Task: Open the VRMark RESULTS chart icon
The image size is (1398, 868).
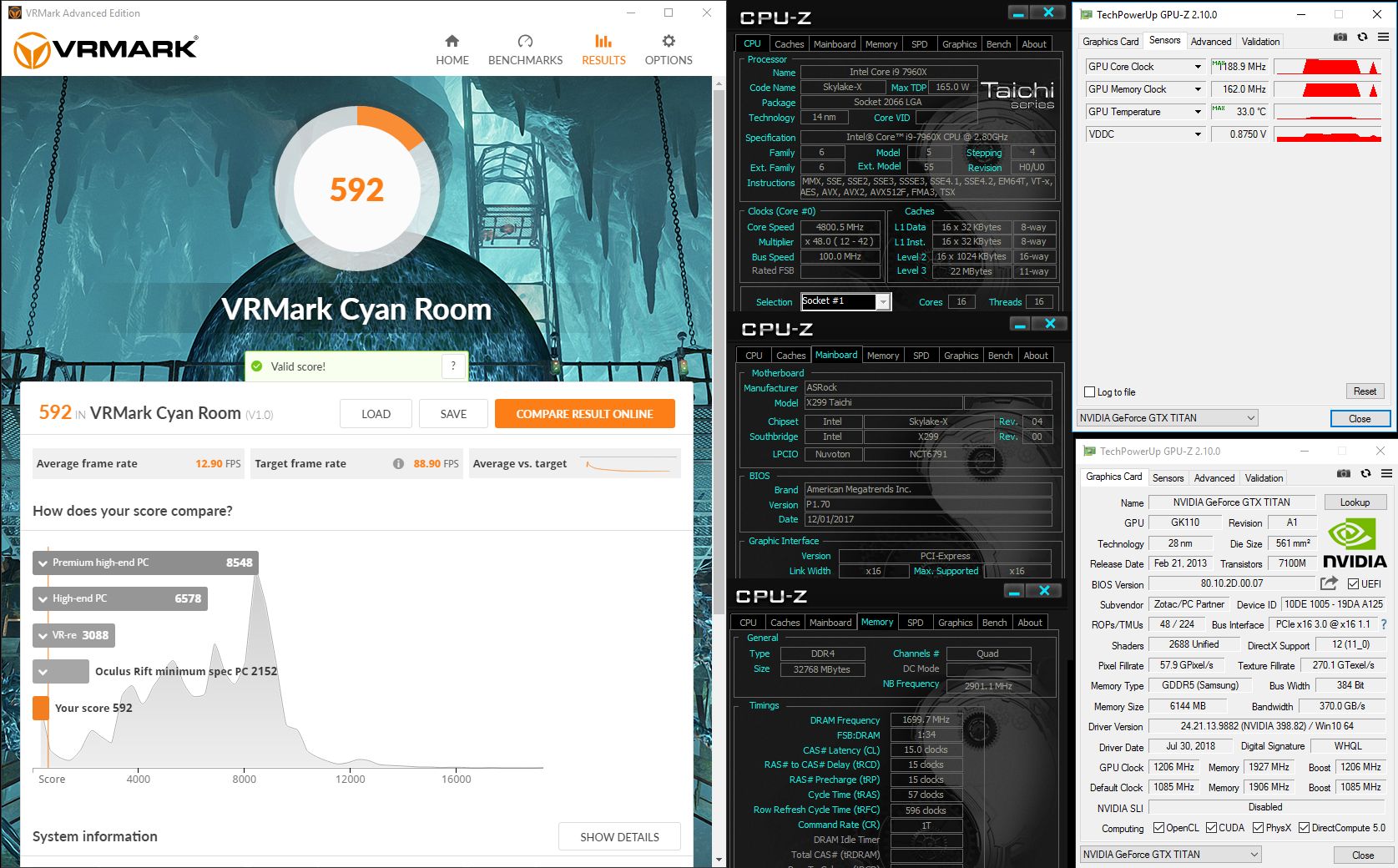Action: pos(603,41)
